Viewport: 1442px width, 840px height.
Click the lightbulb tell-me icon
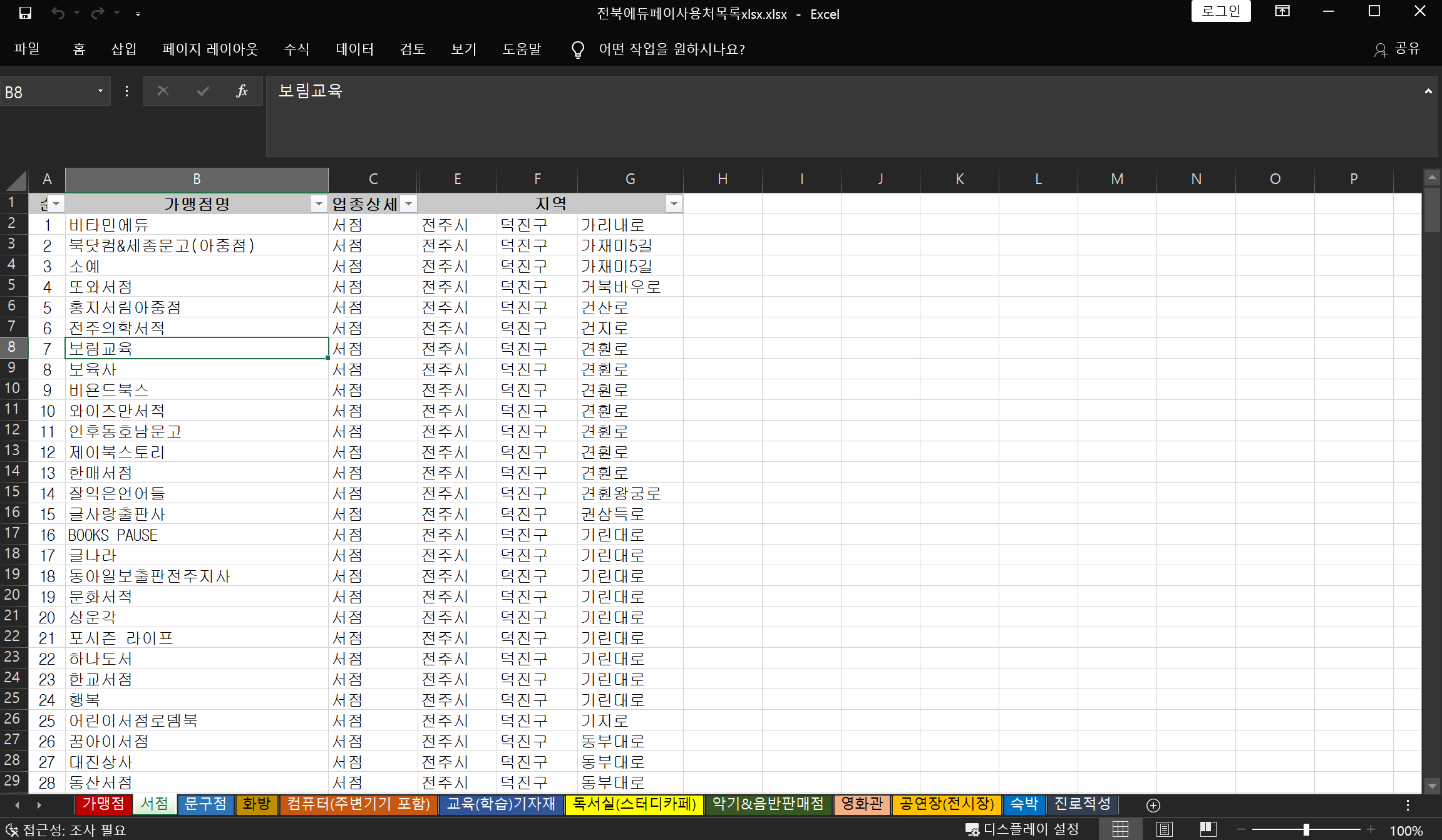(x=577, y=49)
